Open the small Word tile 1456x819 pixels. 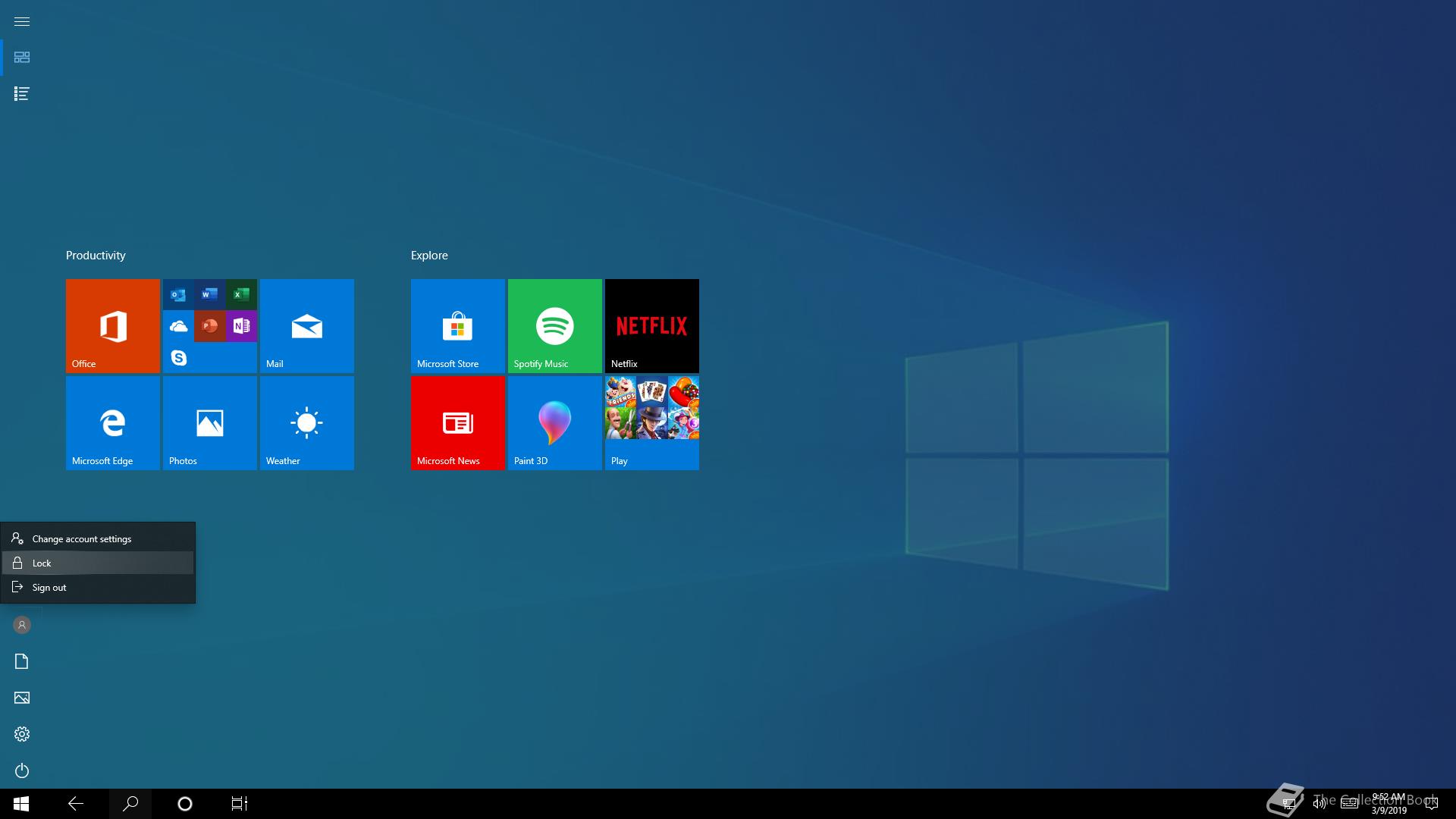click(210, 294)
